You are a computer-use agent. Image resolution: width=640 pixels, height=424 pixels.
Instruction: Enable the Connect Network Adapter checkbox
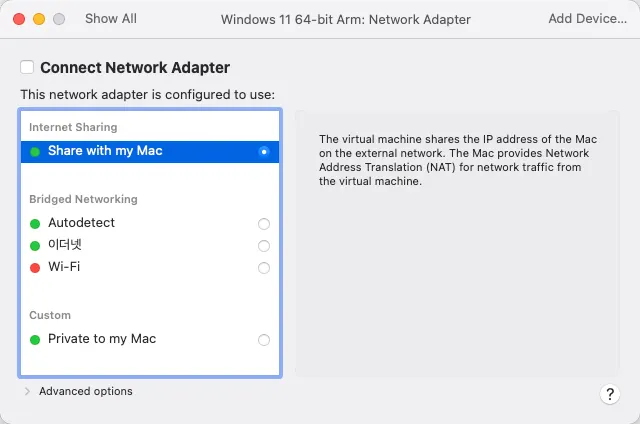coord(28,68)
